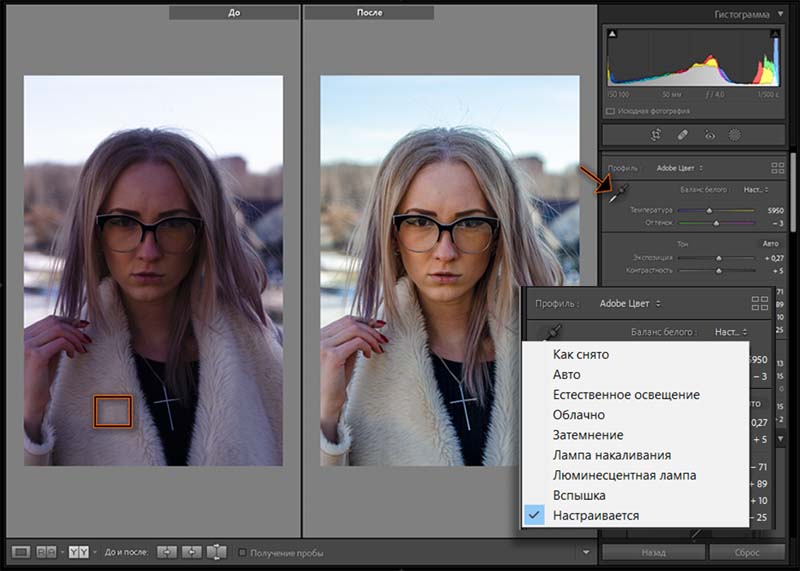The height and width of the screenshot is (571, 800).
Task: Select the Radial filter tool icon
Action: (736, 133)
